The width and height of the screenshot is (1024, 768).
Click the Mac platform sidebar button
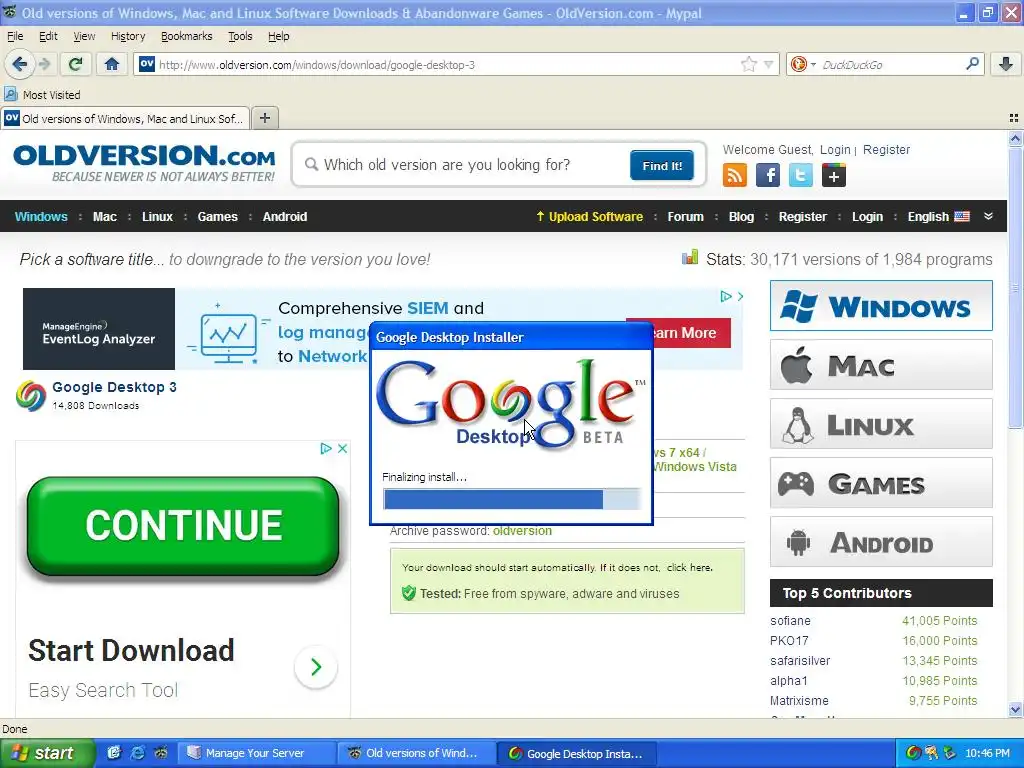(881, 365)
